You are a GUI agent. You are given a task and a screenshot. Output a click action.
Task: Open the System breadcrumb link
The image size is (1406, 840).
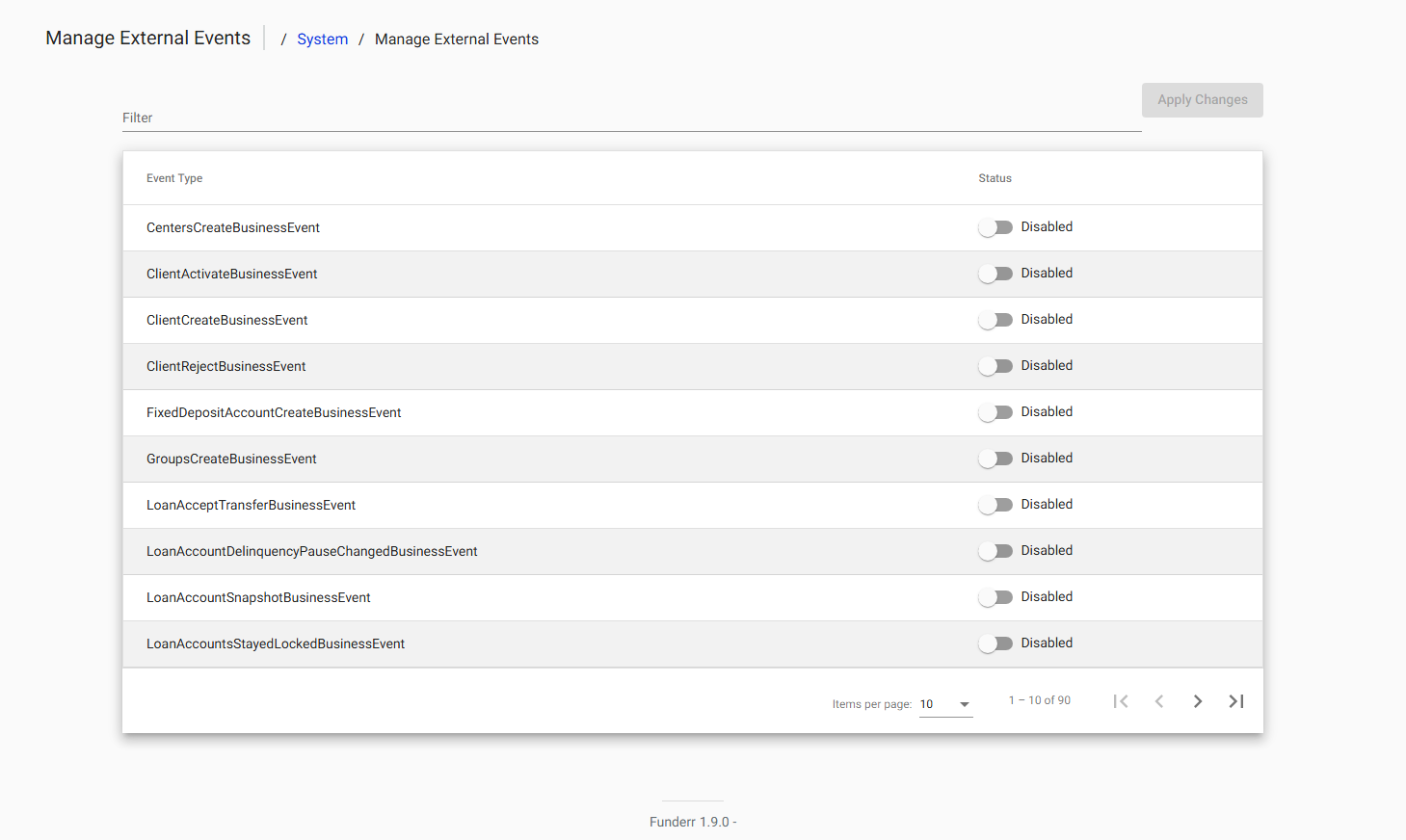click(322, 39)
